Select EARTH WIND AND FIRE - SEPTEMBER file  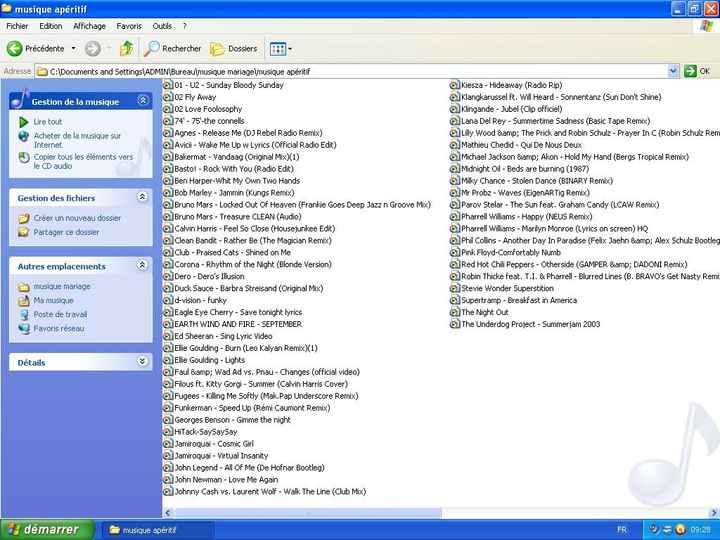coord(238,324)
